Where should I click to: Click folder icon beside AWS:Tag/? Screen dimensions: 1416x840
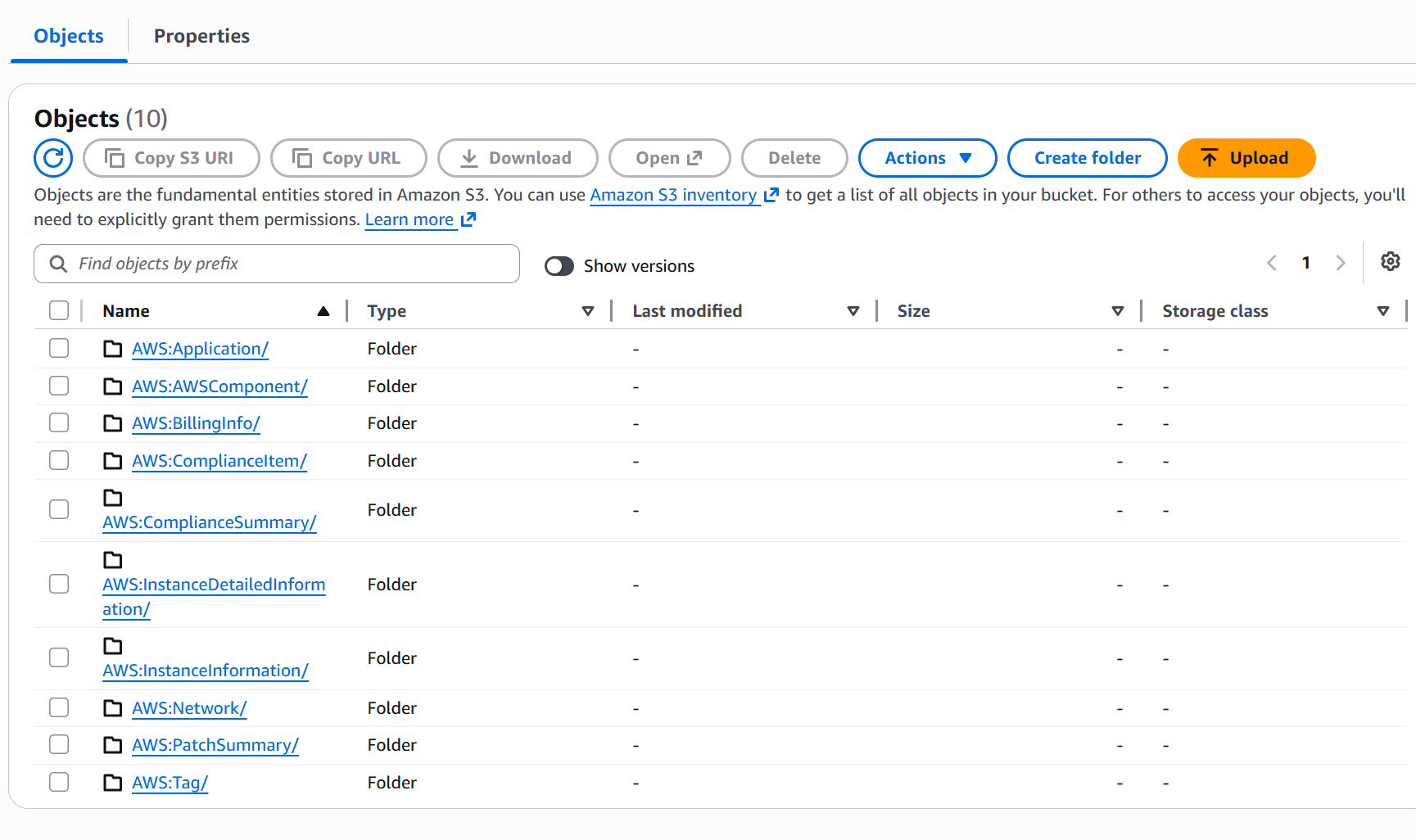tap(113, 783)
